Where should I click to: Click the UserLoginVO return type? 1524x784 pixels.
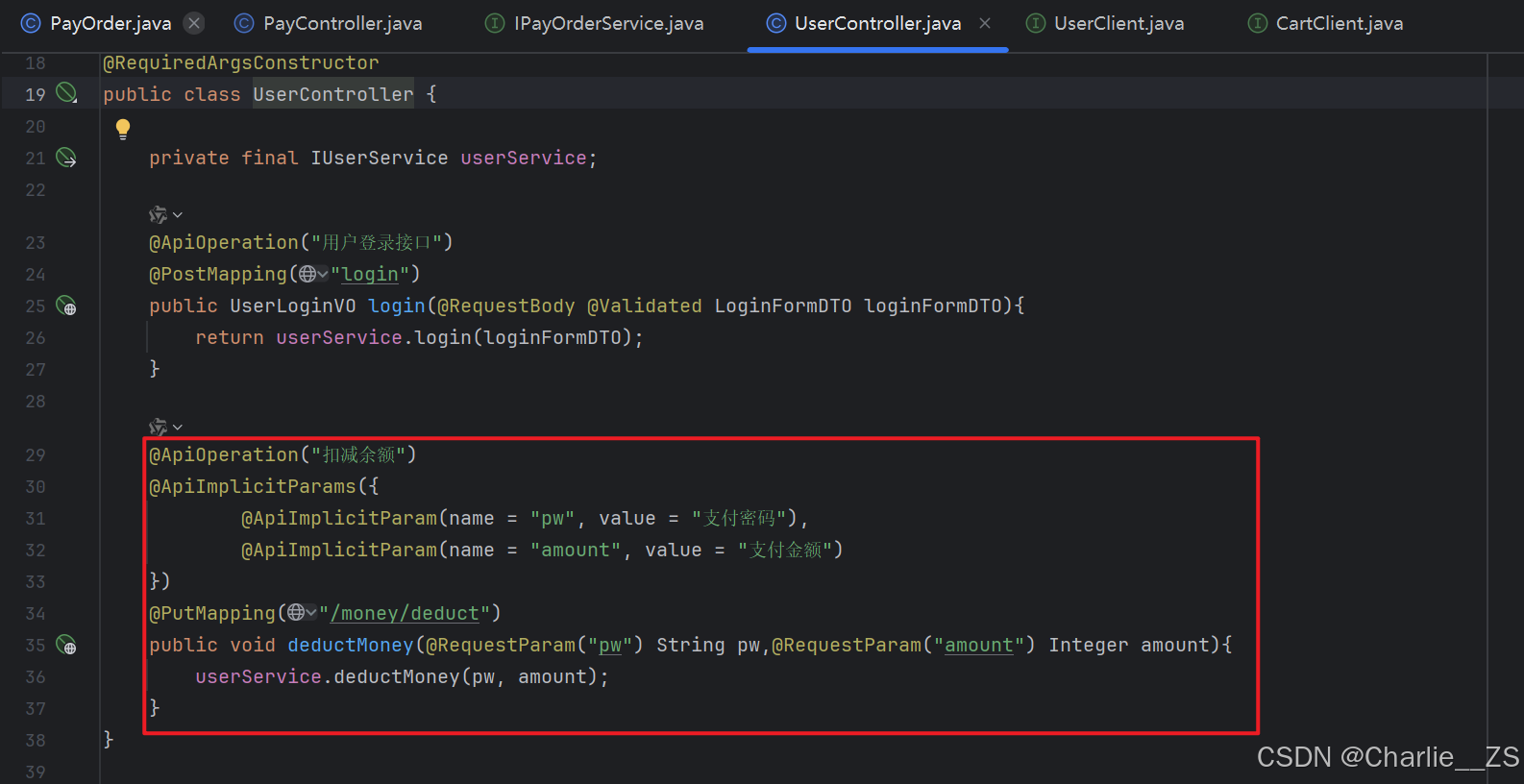click(293, 306)
